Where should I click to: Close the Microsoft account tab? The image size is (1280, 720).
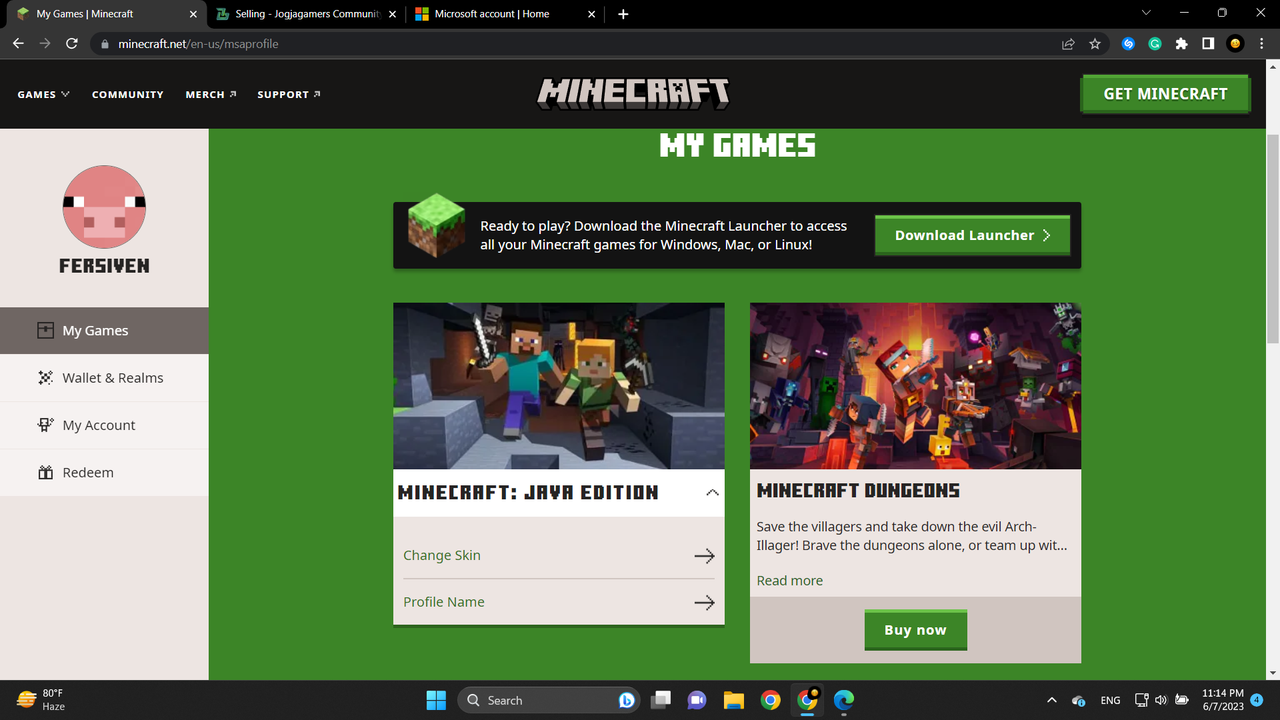[x=592, y=14]
